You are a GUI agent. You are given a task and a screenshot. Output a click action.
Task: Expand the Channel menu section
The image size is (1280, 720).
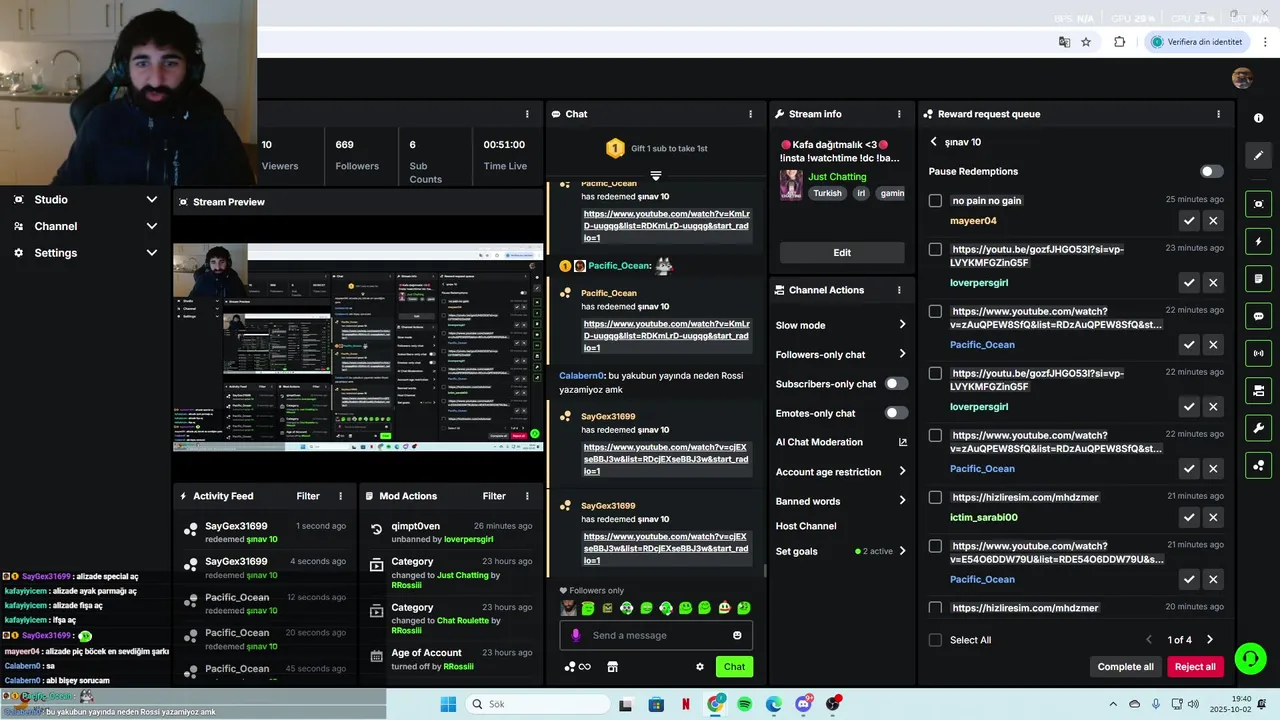point(85,226)
